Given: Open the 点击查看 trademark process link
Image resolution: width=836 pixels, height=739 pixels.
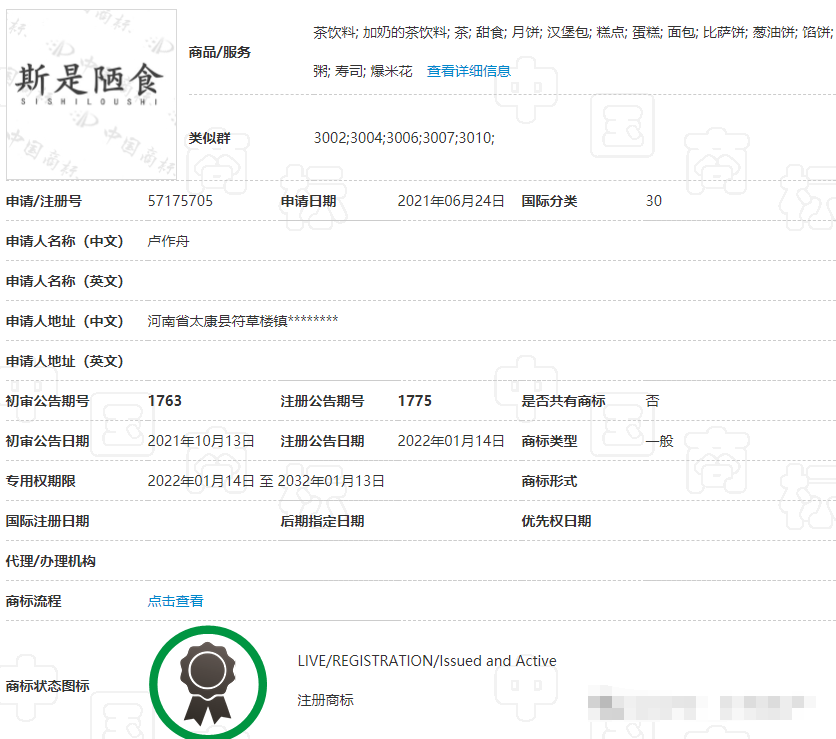Looking at the screenshot, I should point(175,601).
